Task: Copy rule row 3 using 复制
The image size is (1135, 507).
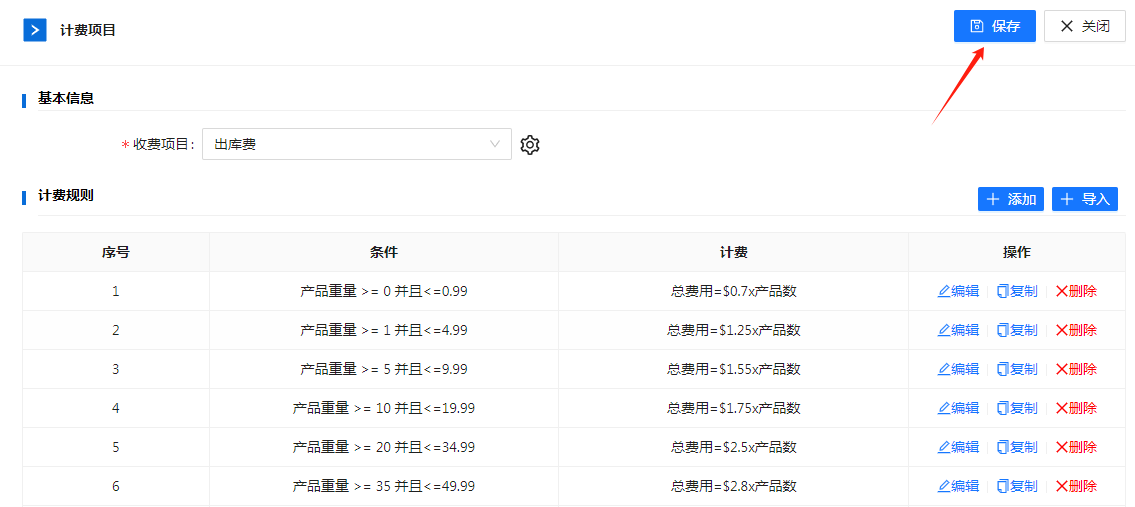Action: point(1017,369)
